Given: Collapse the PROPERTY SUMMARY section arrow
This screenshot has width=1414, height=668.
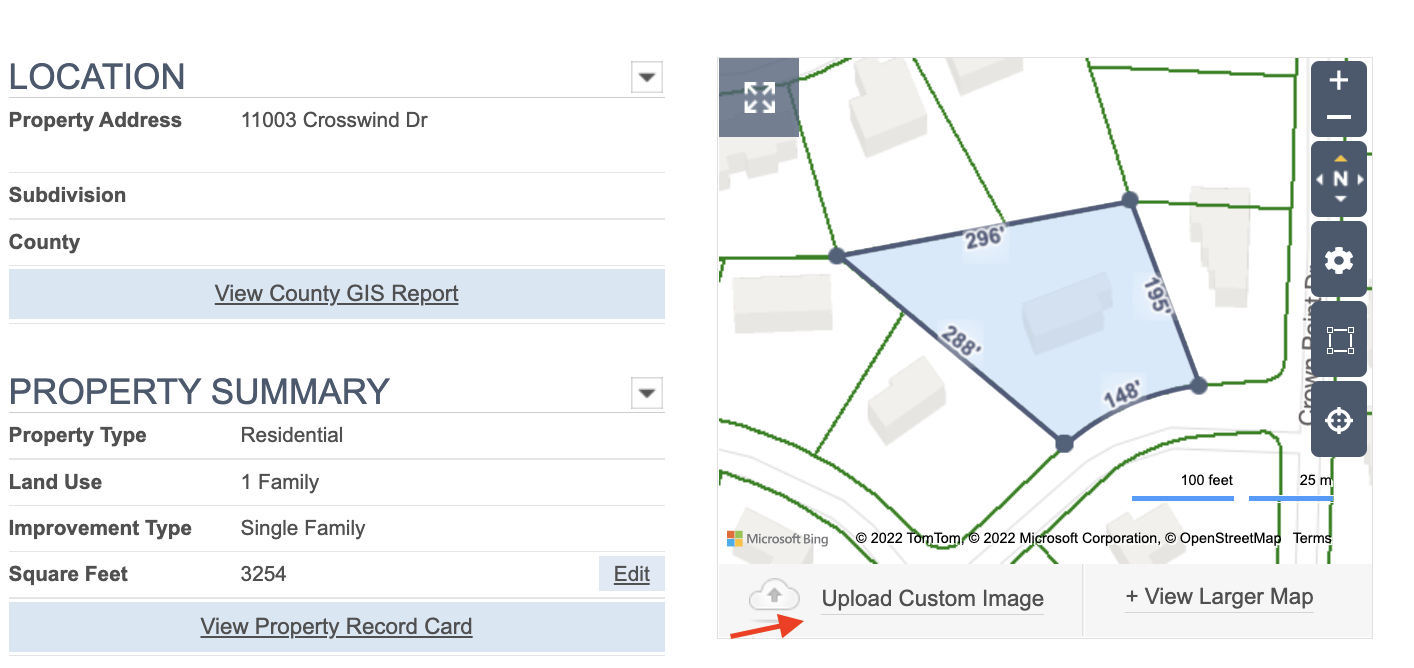Looking at the screenshot, I should [x=647, y=392].
